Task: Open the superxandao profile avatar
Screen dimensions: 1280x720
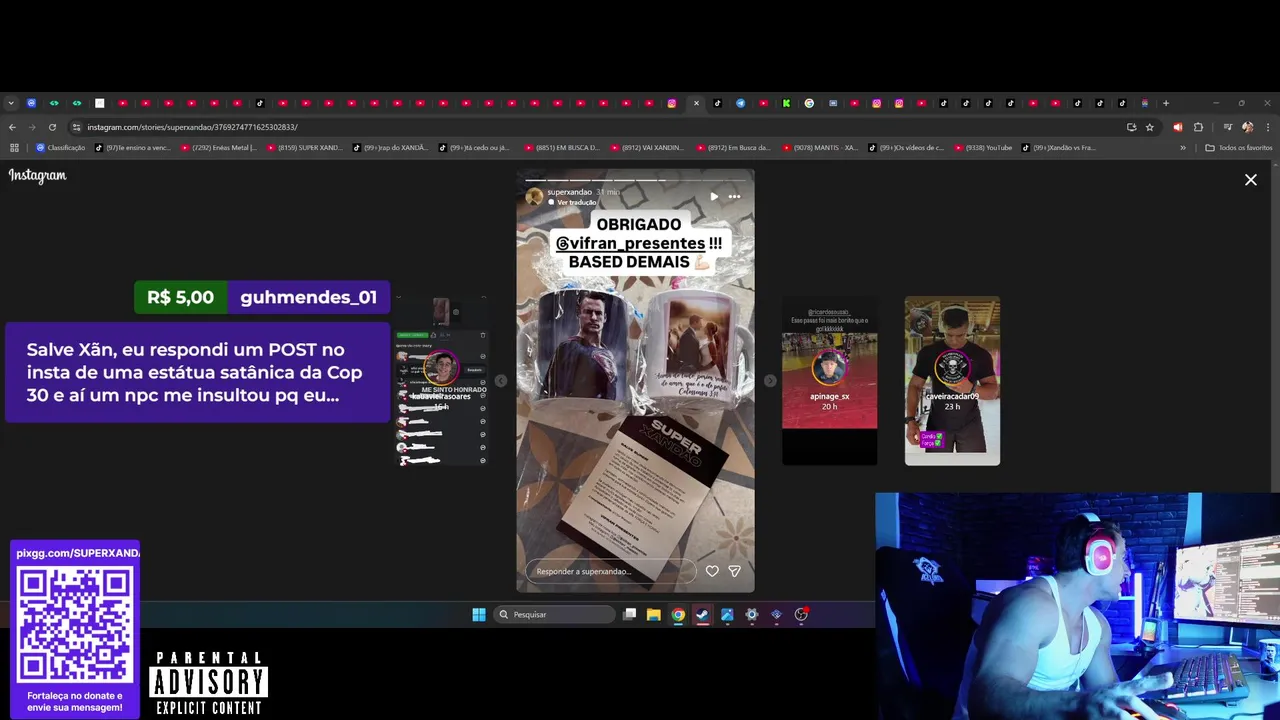Action: click(535, 196)
